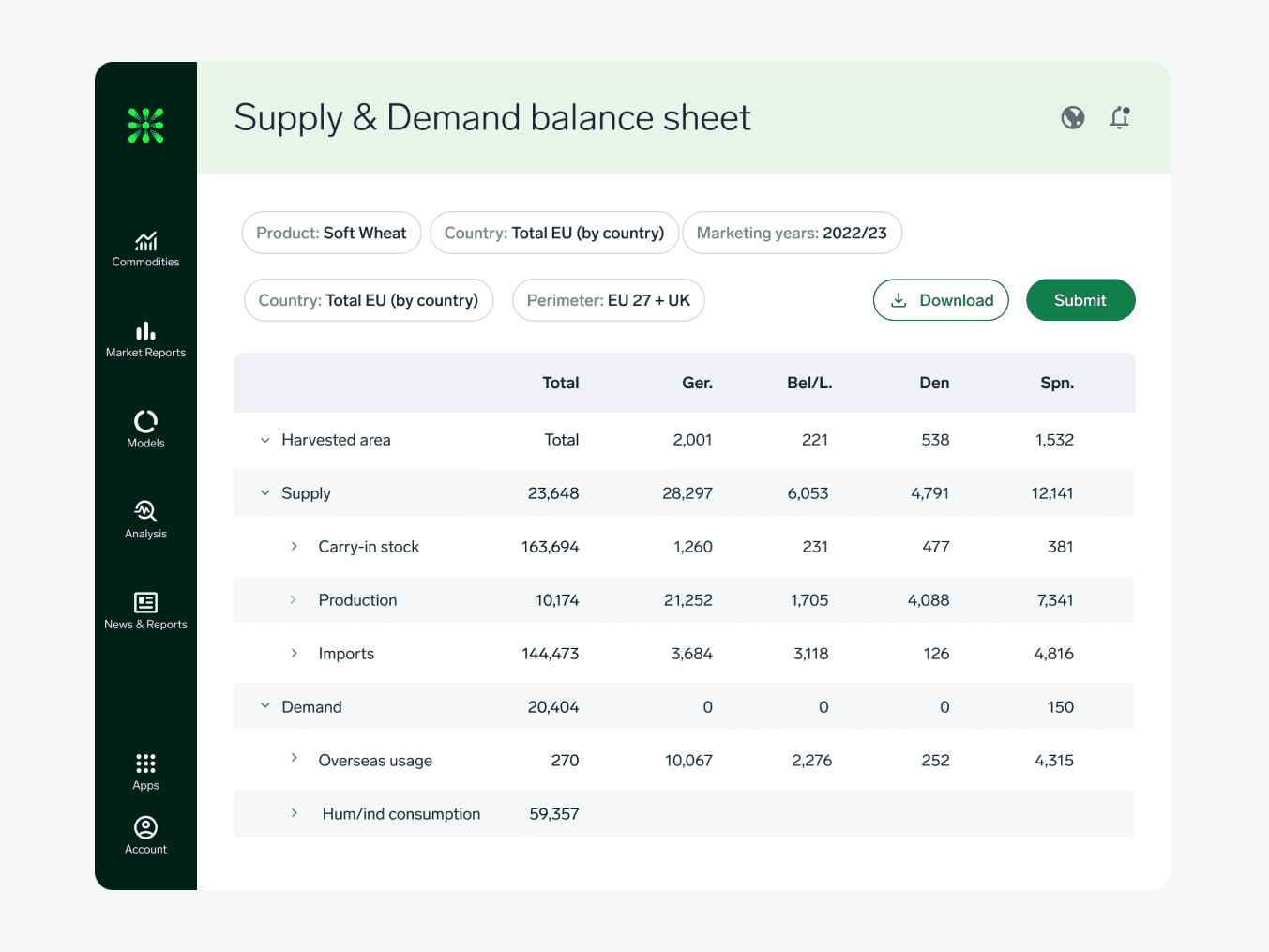Access Account settings from the sidebar

tap(145, 834)
